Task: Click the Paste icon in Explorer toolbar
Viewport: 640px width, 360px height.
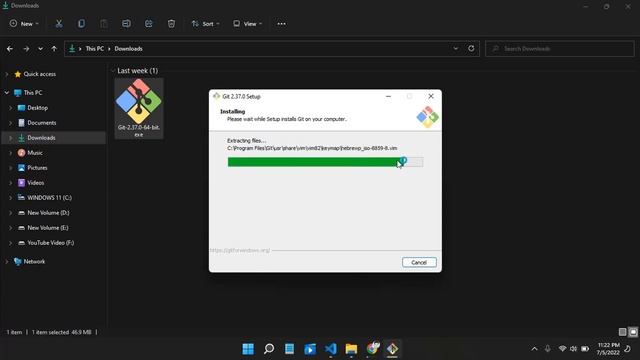Action: coord(104,24)
